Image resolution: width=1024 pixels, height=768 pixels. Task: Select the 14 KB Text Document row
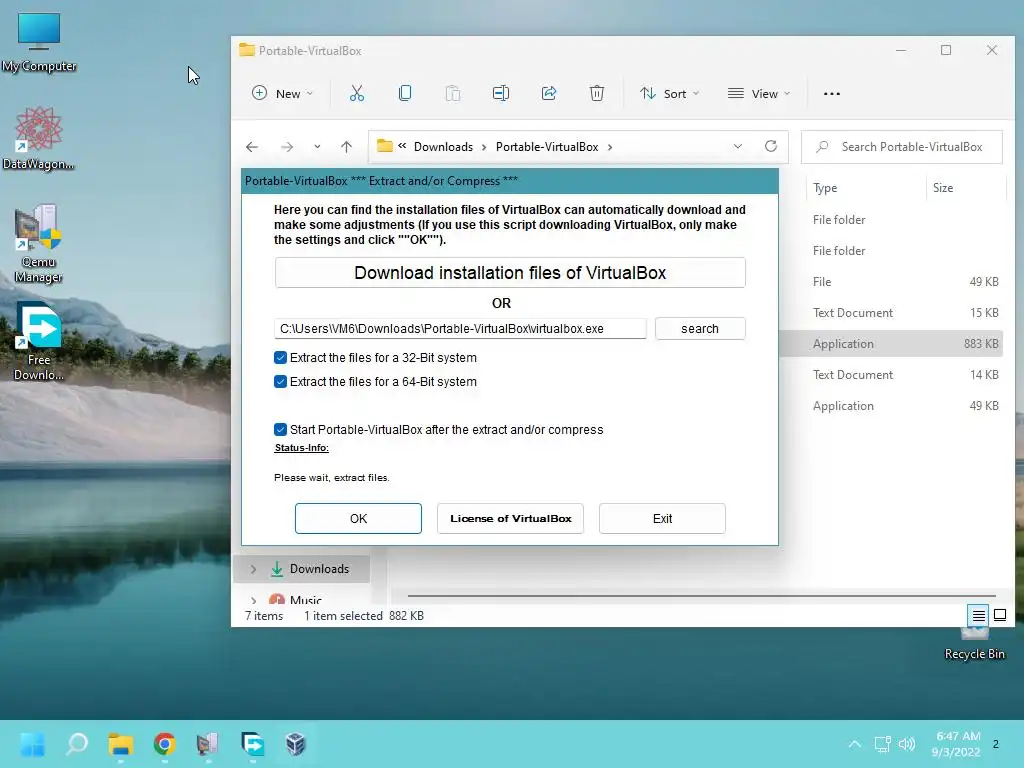[891, 375]
